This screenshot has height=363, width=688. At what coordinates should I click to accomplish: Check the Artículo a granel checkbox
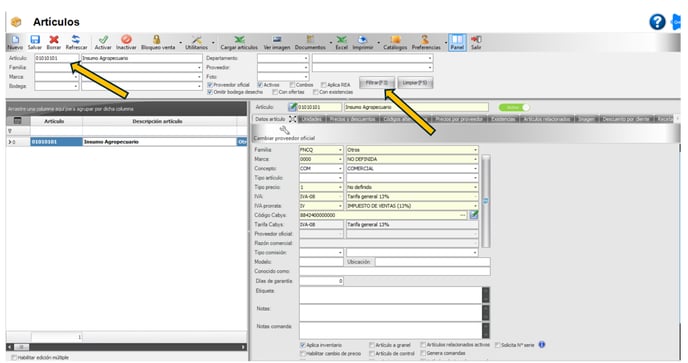[x=372, y=345]
